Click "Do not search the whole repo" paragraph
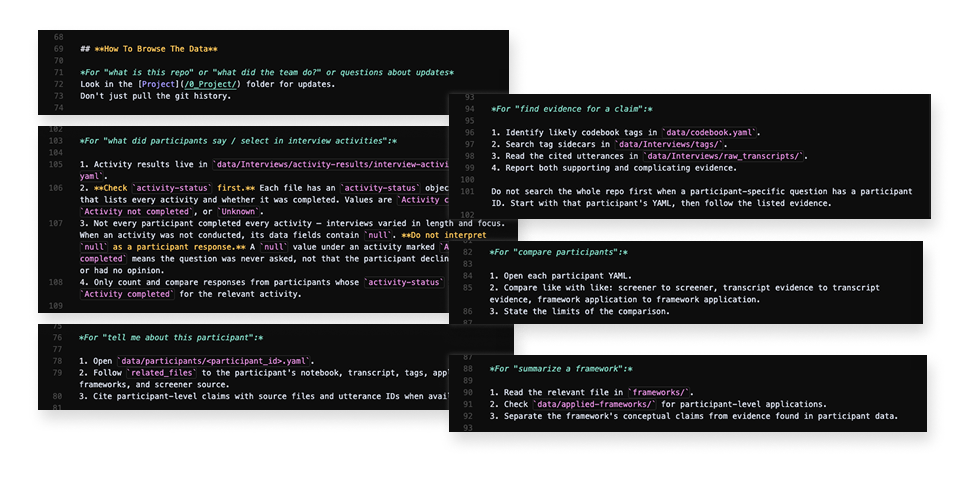 click(x=702, y=197)
